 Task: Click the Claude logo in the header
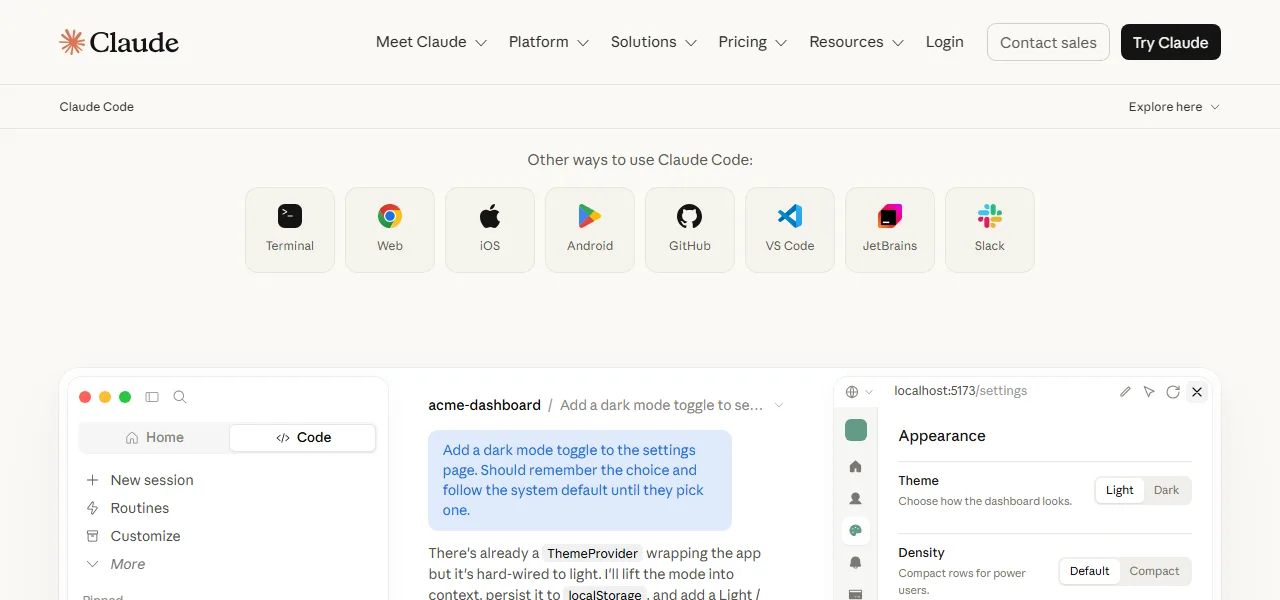tap(119, 42)
